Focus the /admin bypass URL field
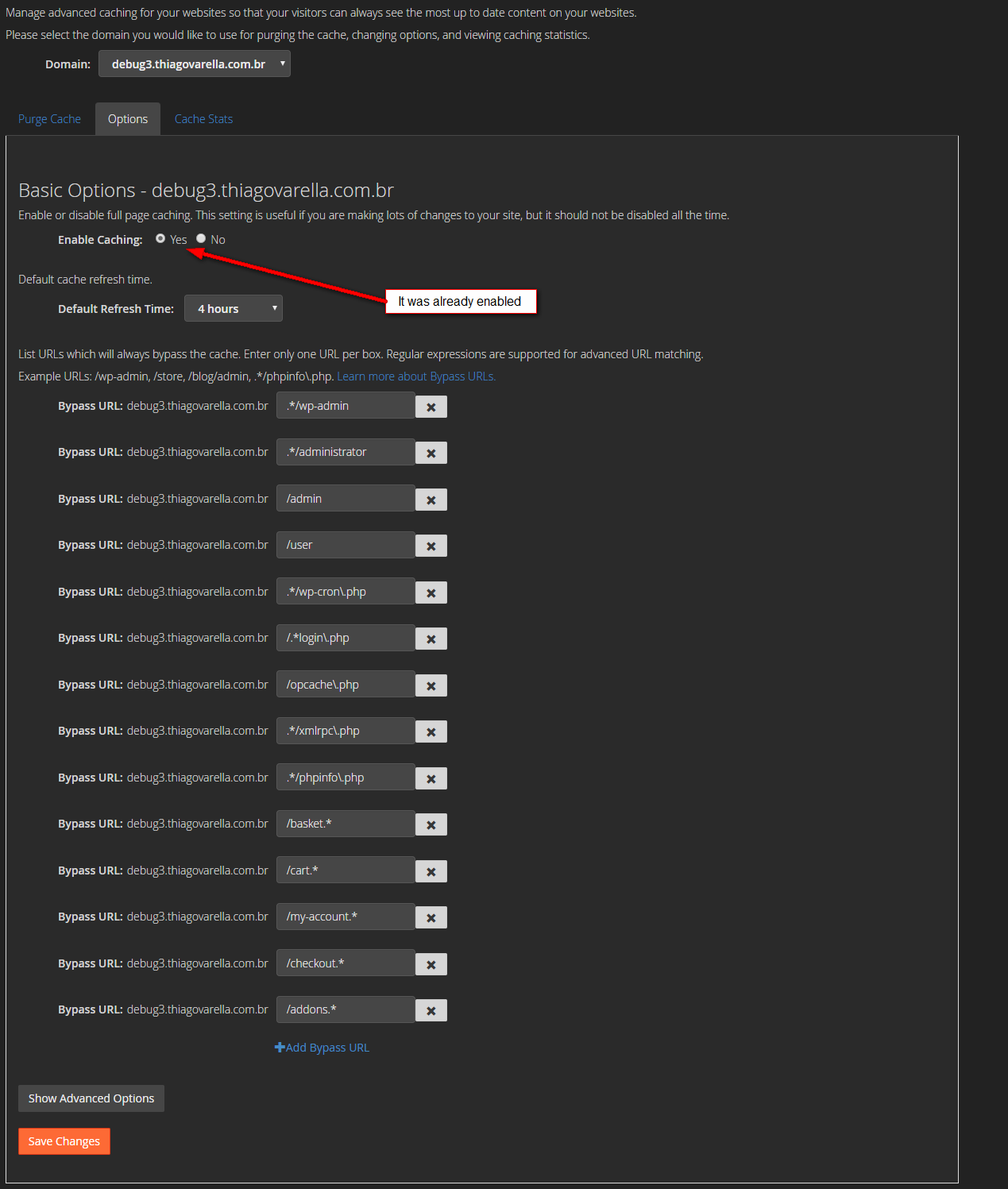1008x1189 pixels. click(346, 499)
